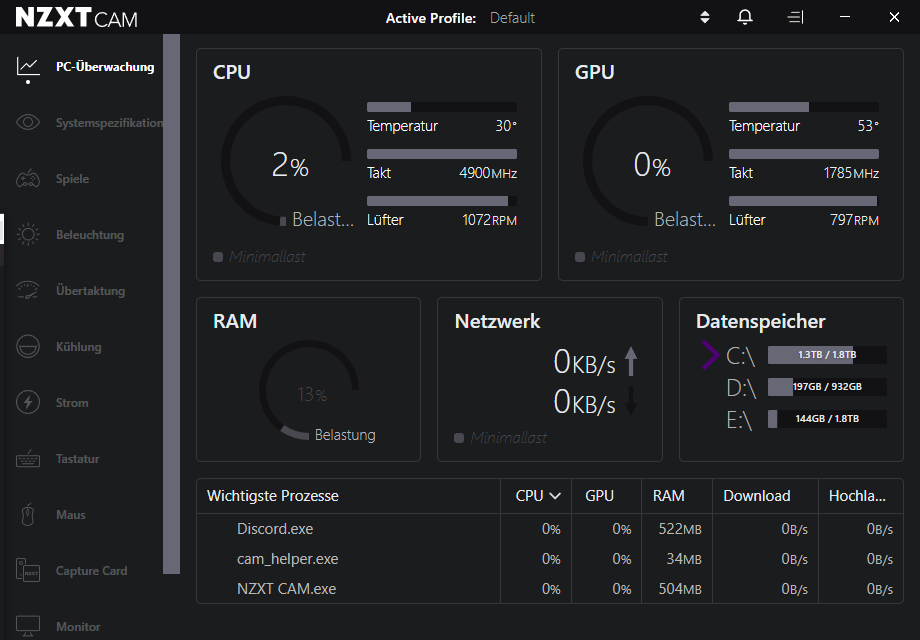The height and width of the screenshot is (640, 920).
Task: Open the Kühlung cooling icon
Action: [28, 347]
